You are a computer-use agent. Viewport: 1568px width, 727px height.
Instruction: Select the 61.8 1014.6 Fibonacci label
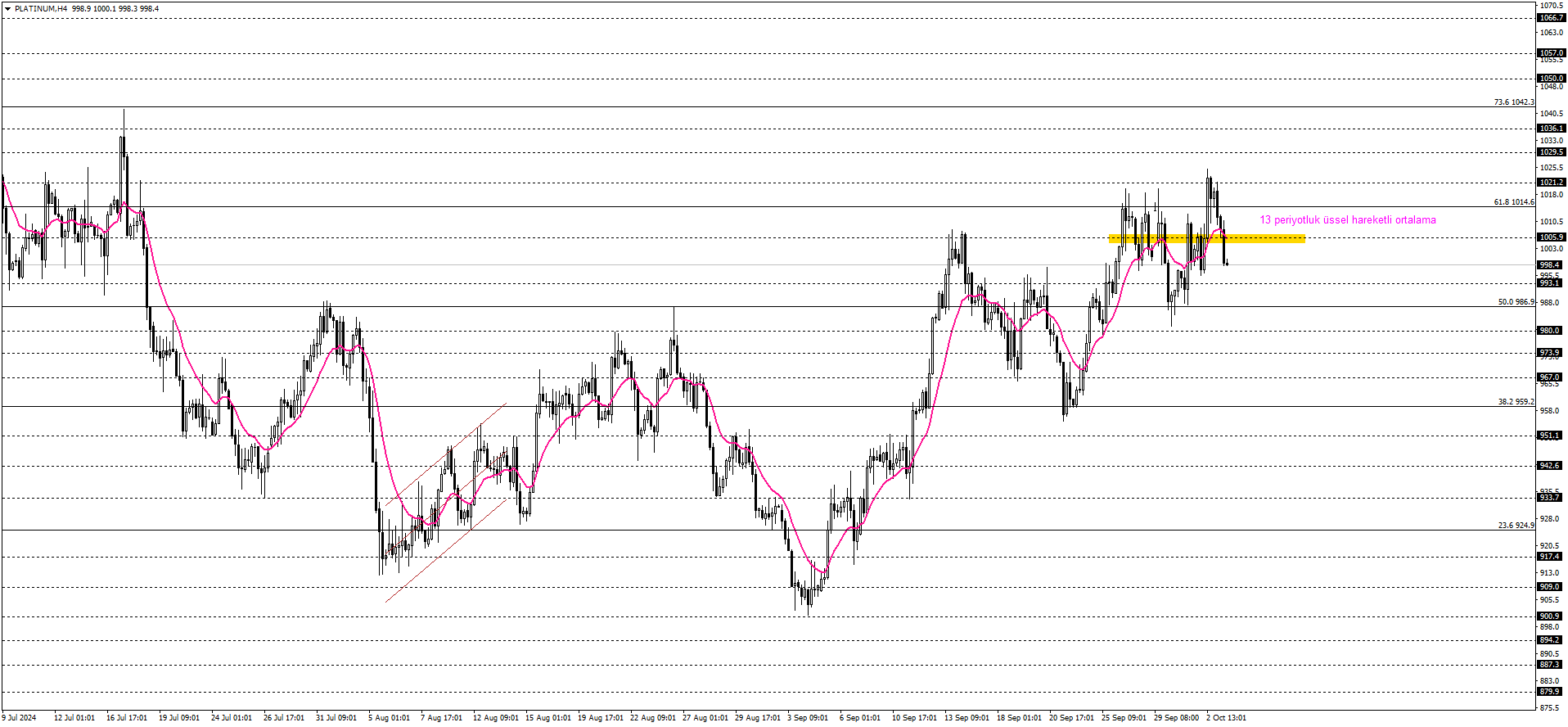(1513, 202)
